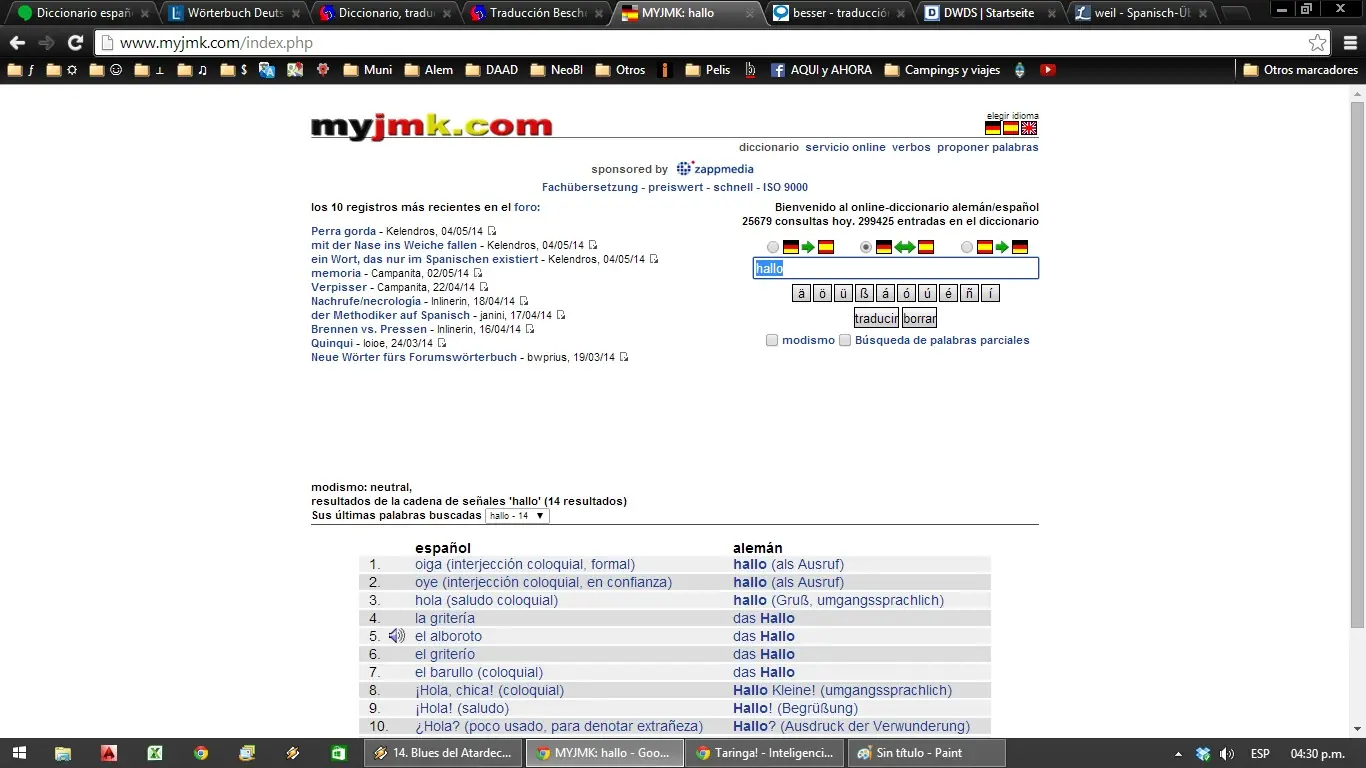
Task: Open the NeoBl bookmarks folder
Action: pos(556,70)
